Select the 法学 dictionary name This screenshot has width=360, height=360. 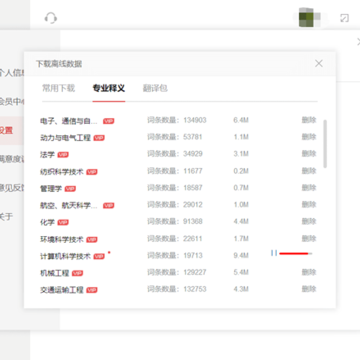[47, 154]
